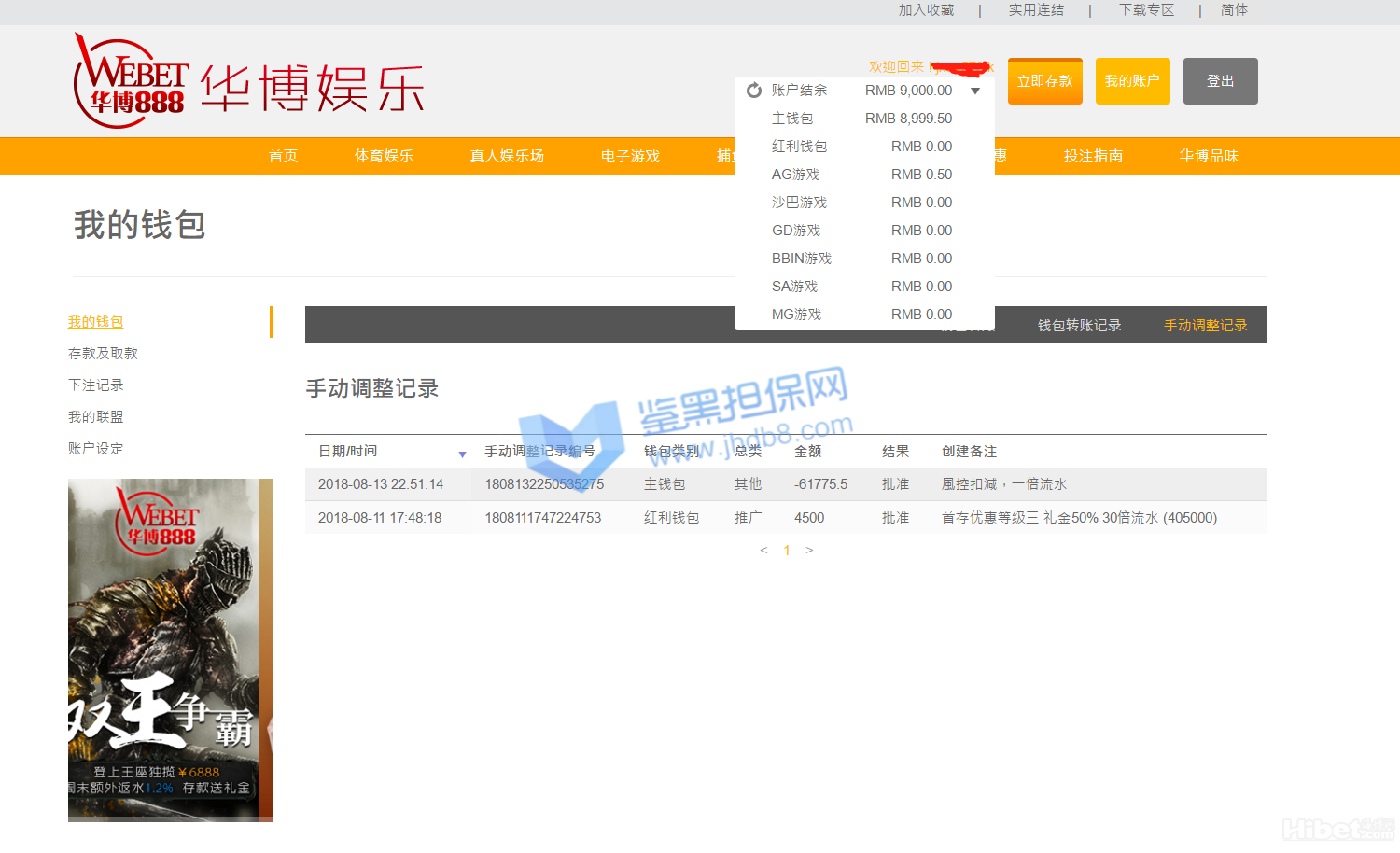Go to previous page arrow in pagination

tap(763, 551)
